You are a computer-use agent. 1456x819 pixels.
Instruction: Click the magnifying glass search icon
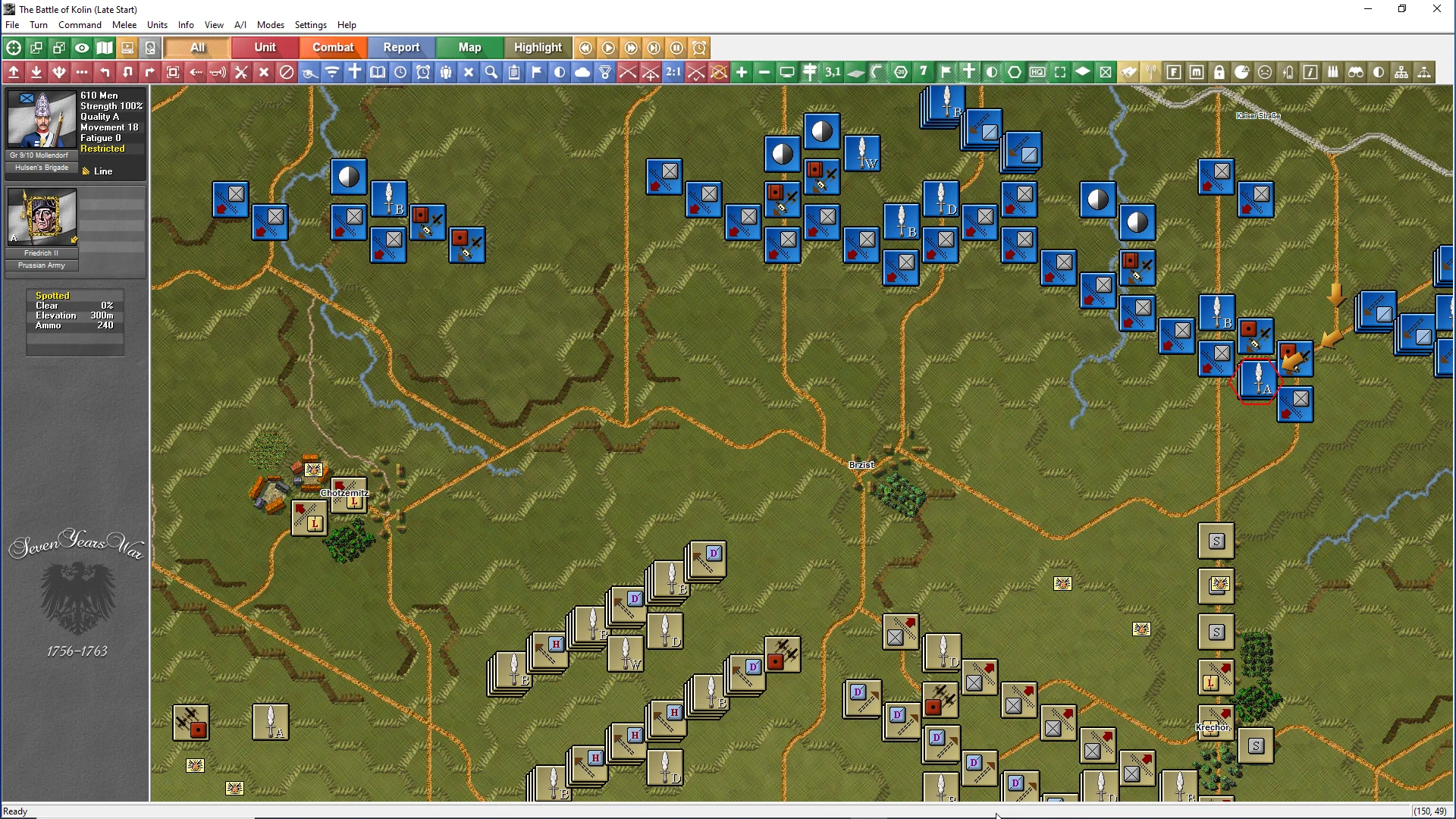(491, 72)
